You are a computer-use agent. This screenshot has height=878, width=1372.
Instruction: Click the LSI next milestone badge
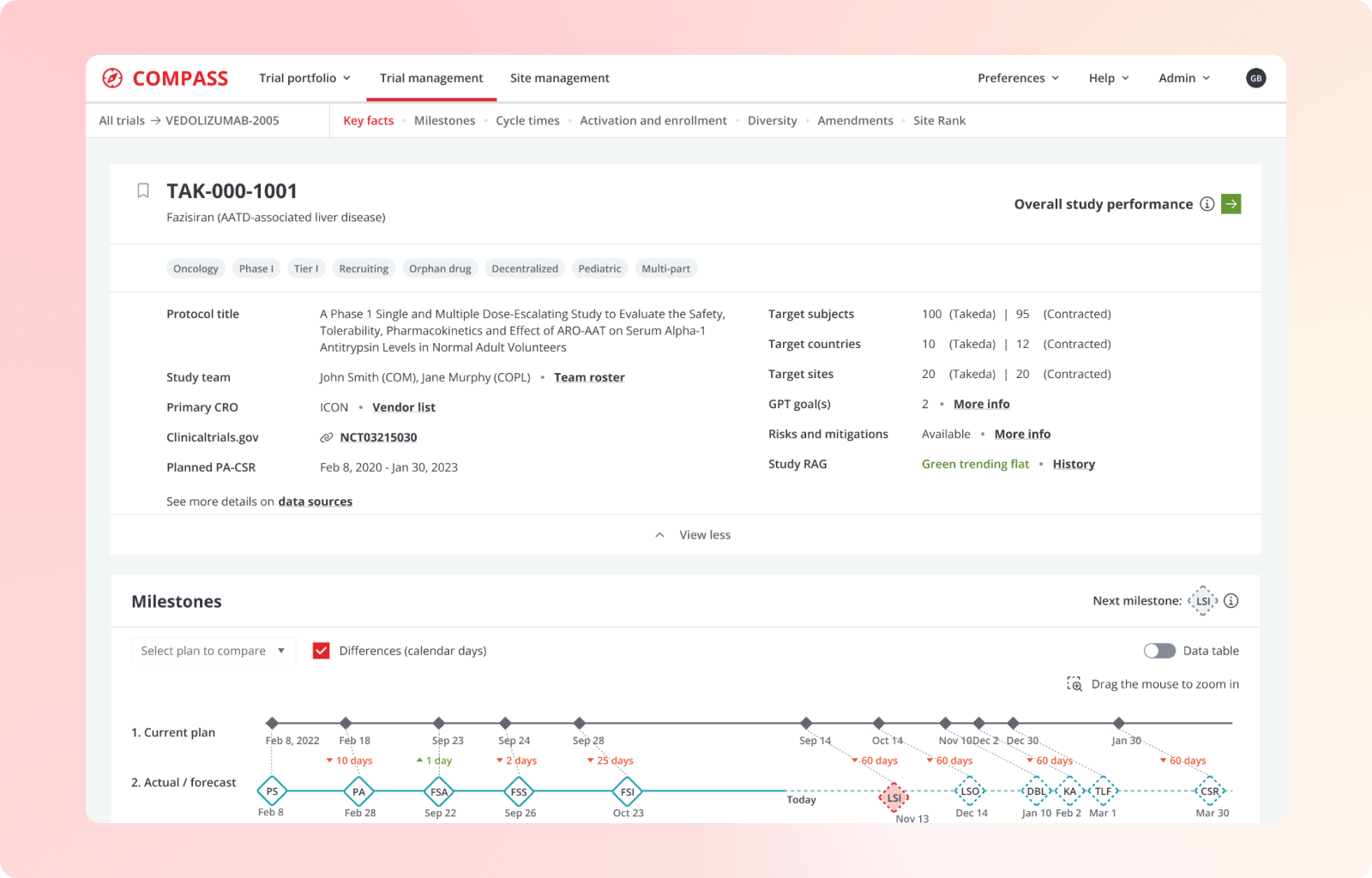tap(1203, 601)
